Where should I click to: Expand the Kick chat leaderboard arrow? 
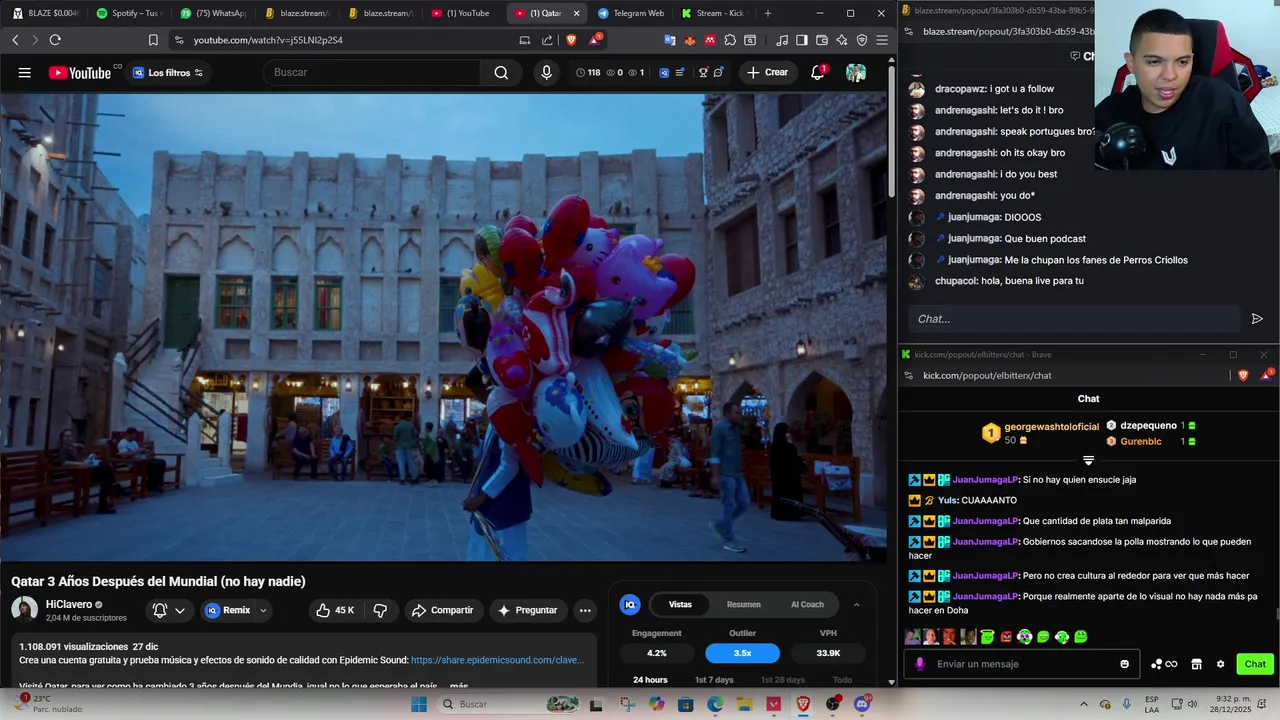1088,460
